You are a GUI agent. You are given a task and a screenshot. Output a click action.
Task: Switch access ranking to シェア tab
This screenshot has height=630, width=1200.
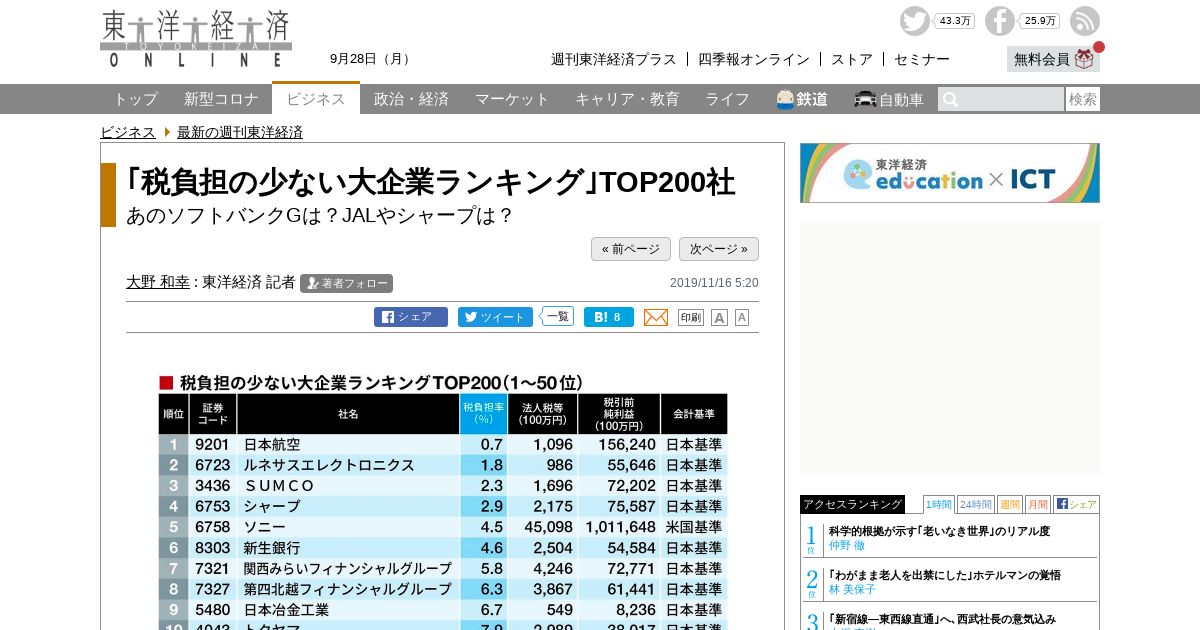point(1076,504)
